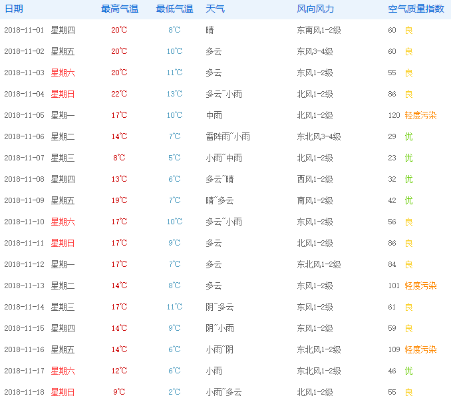Click 东北风3-4级 wind cell

pos(319,137)
